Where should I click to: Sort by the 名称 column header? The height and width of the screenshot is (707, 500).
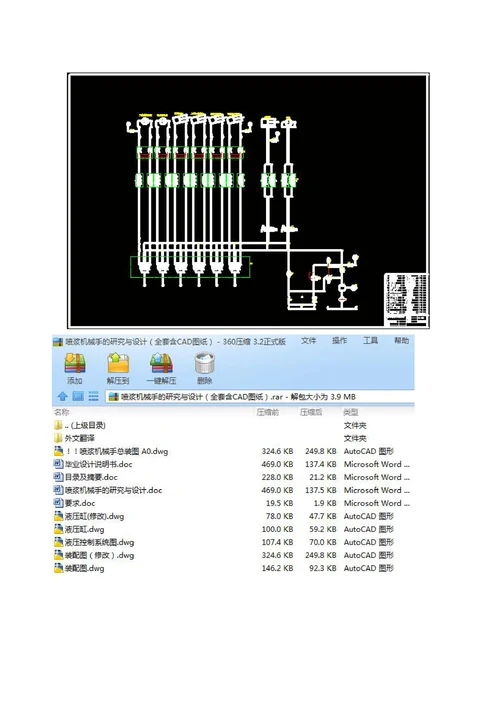(x=62, y=412)
